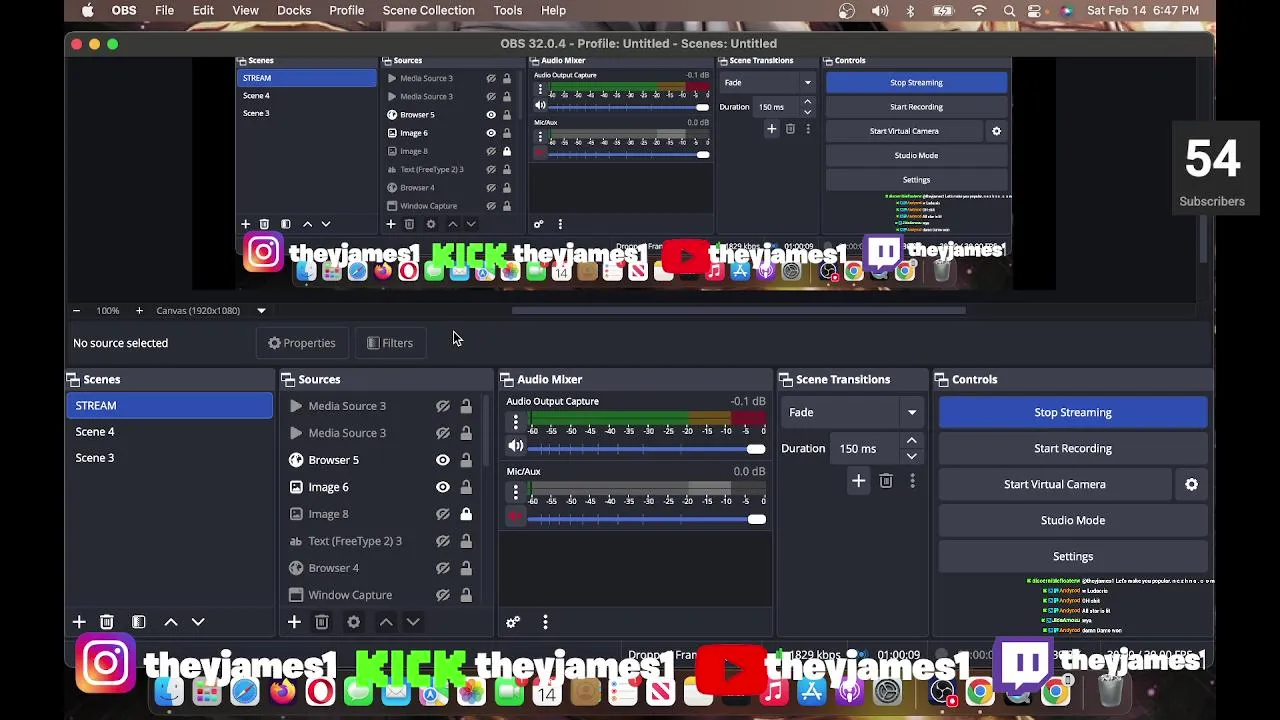Open the Tools menu

tap(507, 10)
